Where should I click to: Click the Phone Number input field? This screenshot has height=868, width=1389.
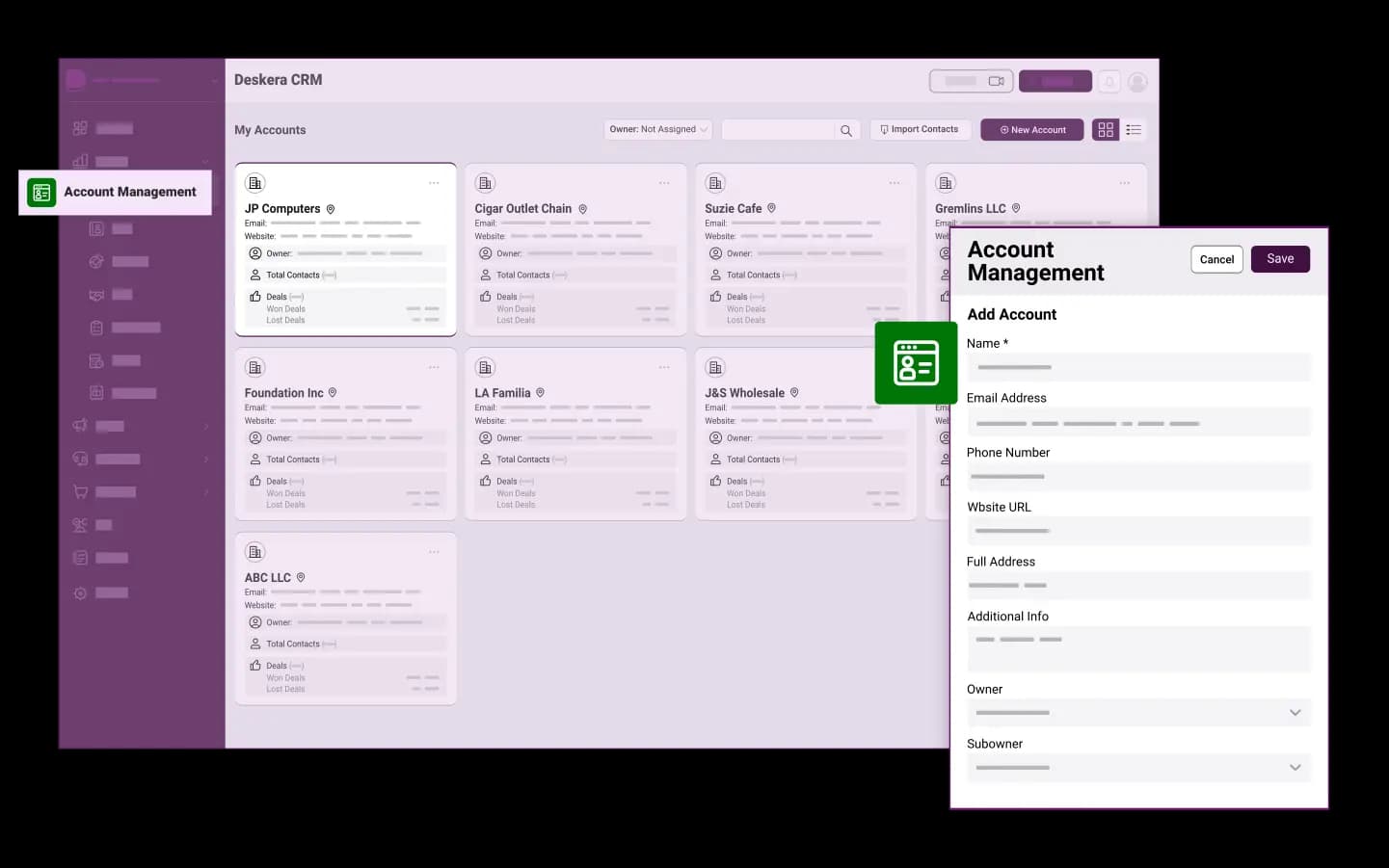[x=1139, y=477]
